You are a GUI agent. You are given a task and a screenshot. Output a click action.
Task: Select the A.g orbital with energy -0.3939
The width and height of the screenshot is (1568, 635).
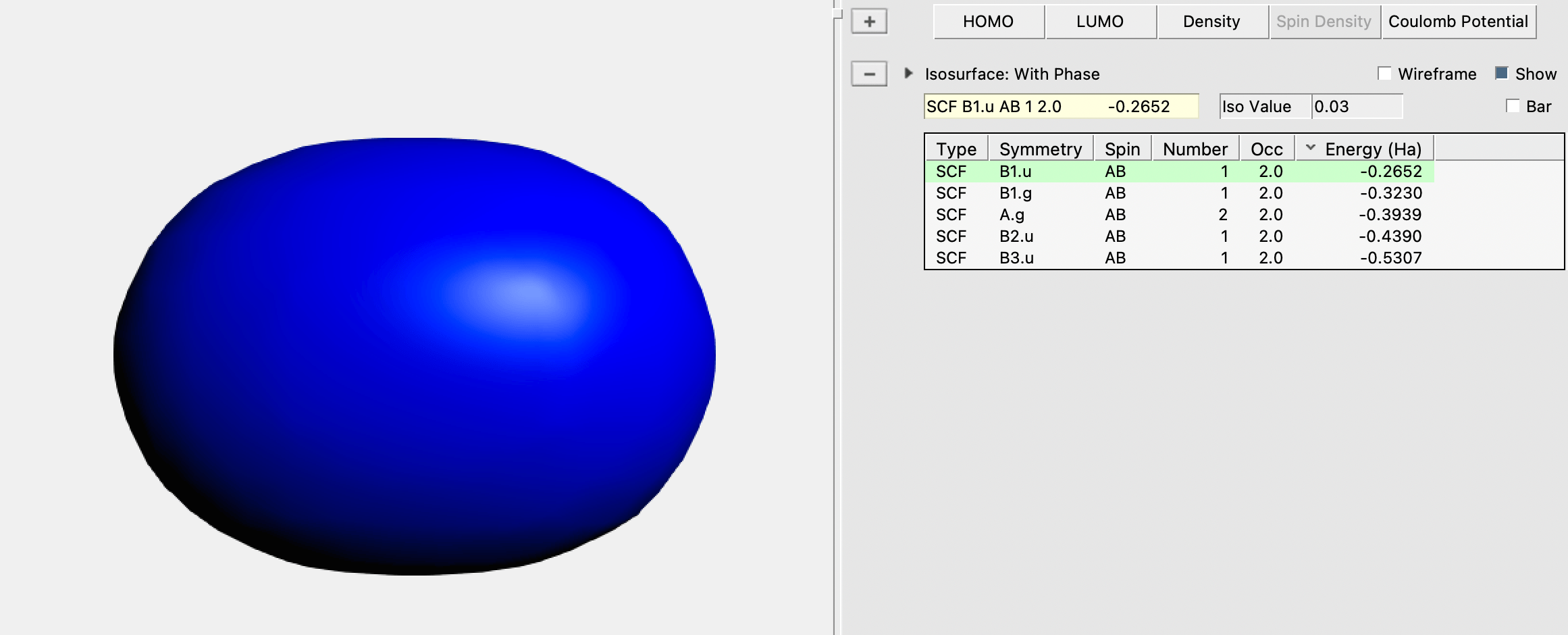1080,214
